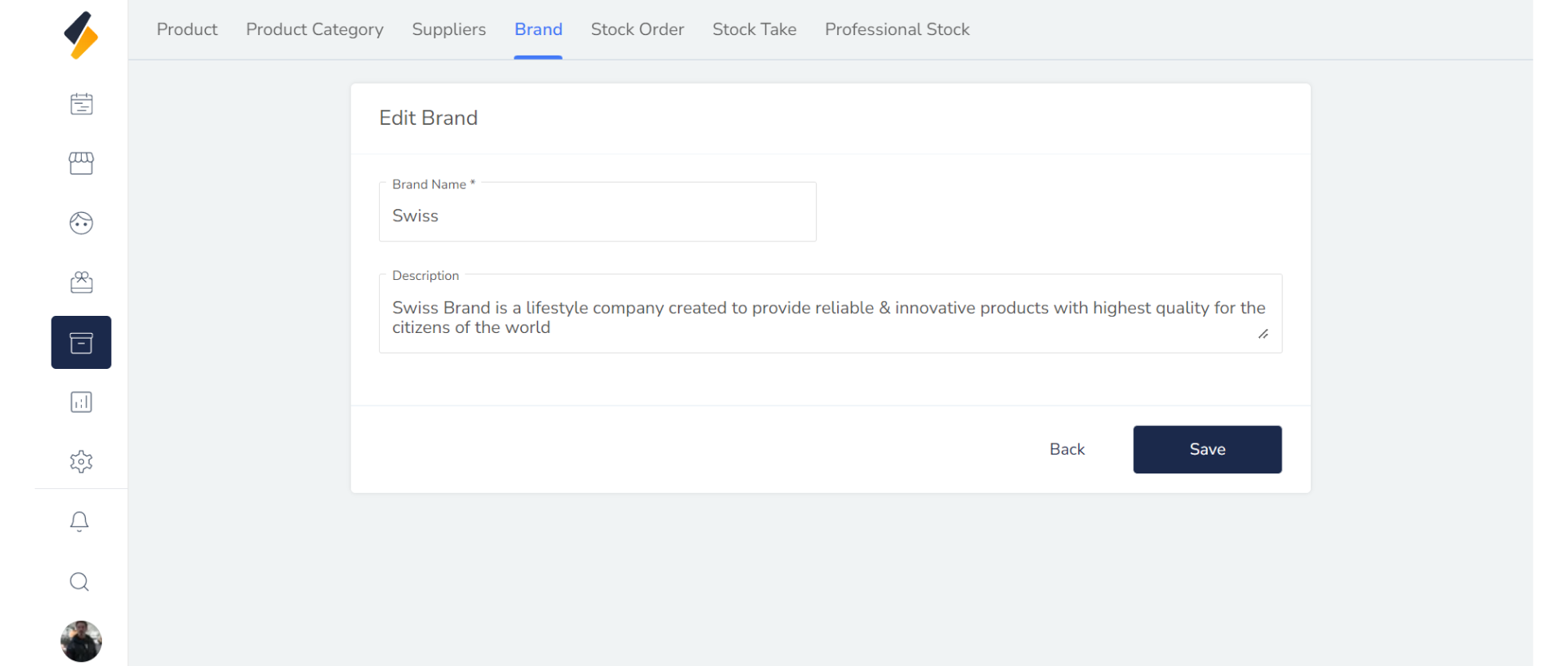1568x666 pixels.
Task: Open search via magnifier icon
Action: [79, 582]
